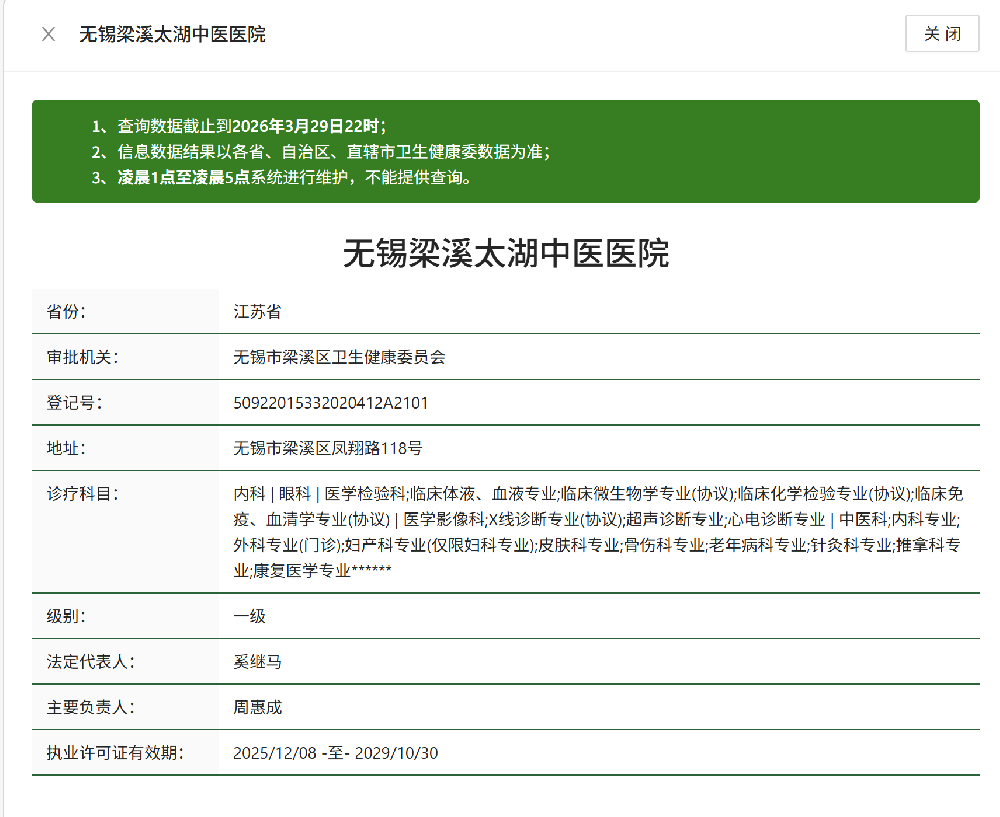Click the 省份 label
This screenshot has width=1000, height=817.
coord(66,312)
